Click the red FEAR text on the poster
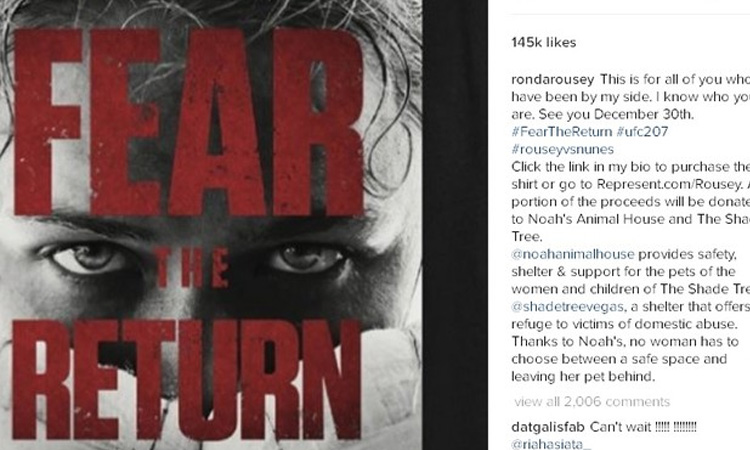 point(189,122)
